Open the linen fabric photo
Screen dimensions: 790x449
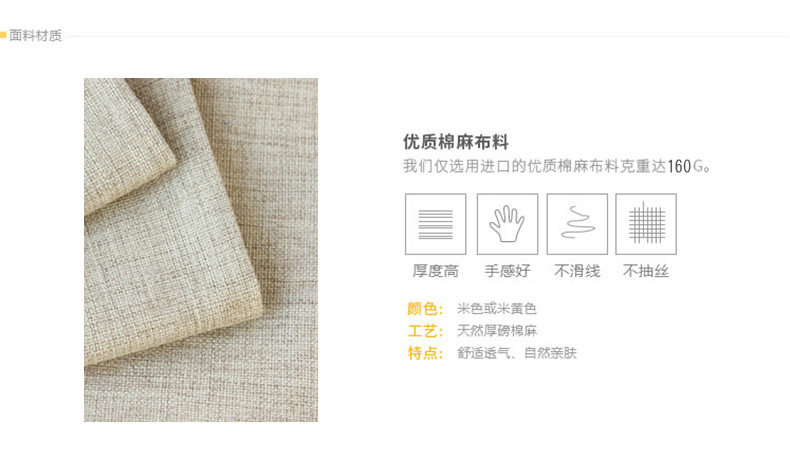point(201,250)
